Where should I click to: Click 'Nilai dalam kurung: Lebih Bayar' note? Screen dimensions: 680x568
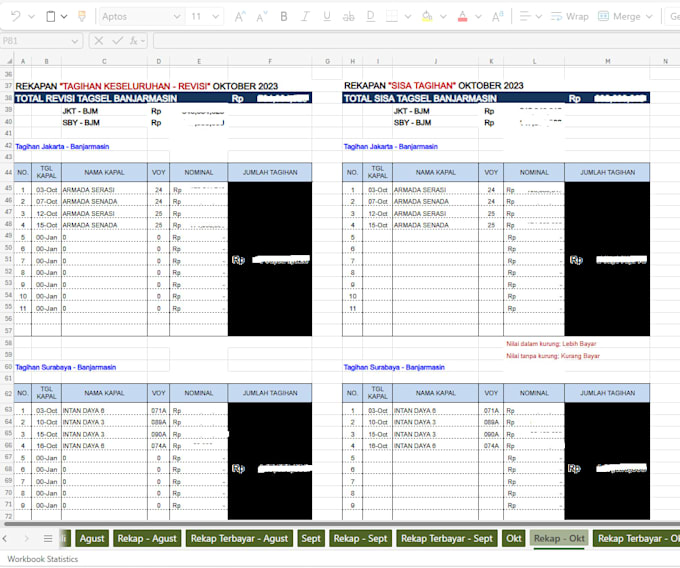click(x=551, y=344)
